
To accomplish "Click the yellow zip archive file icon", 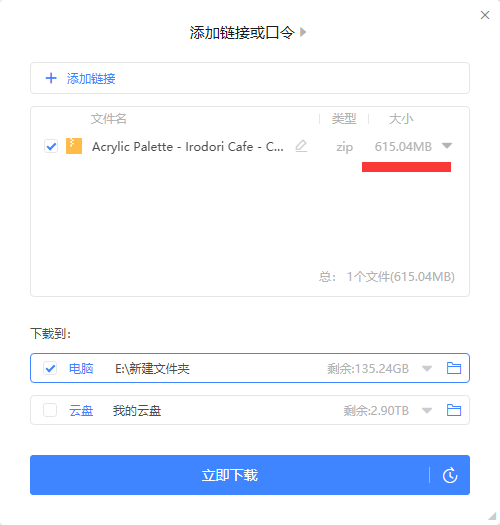I will (74, 146).
